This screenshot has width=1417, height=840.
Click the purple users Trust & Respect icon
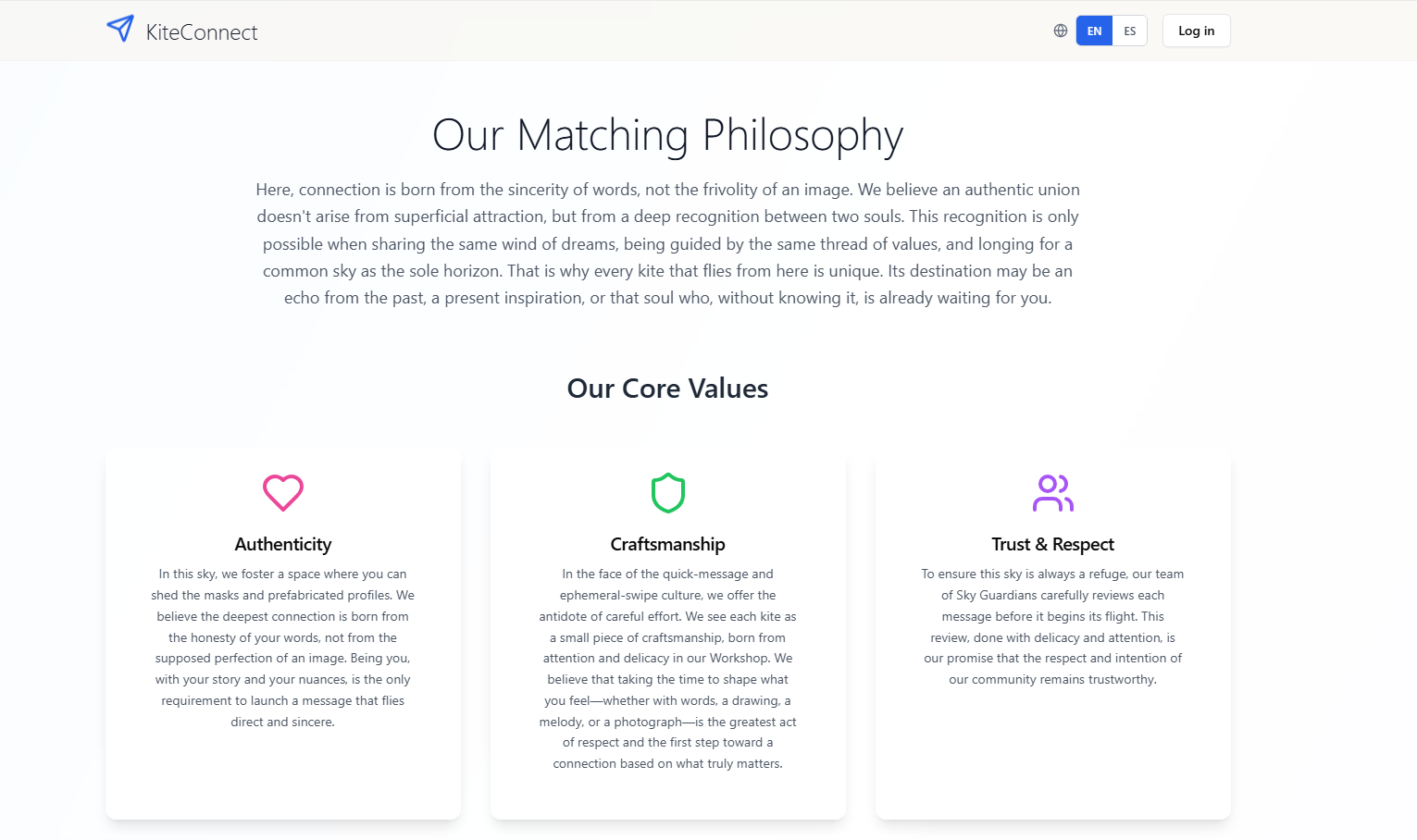point(1053,493)
